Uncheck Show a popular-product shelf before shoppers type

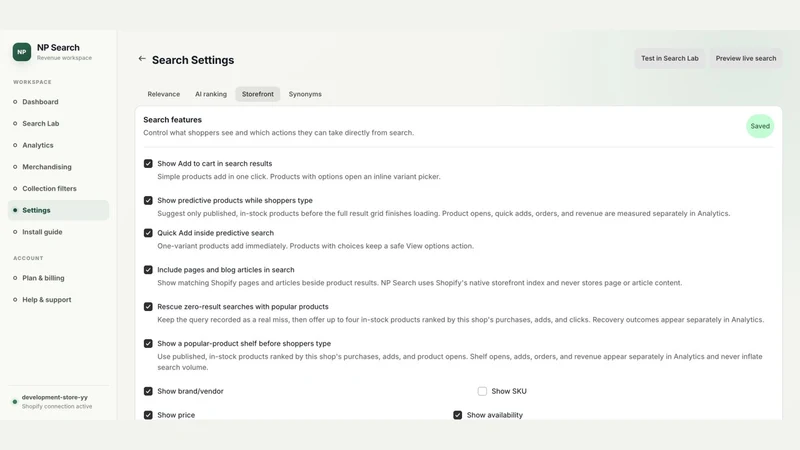(148, 343)
